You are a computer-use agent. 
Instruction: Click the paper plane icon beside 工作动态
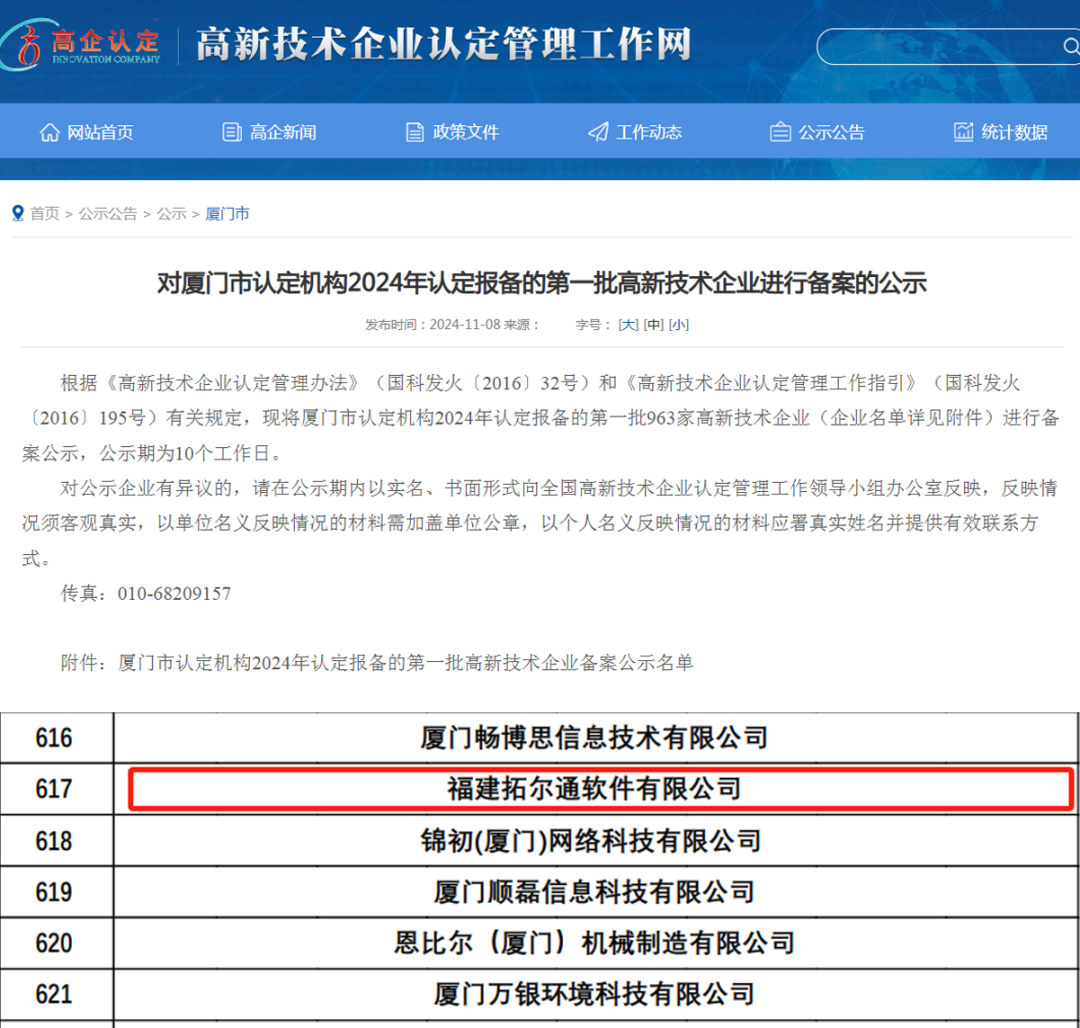[x=598, y=132]
